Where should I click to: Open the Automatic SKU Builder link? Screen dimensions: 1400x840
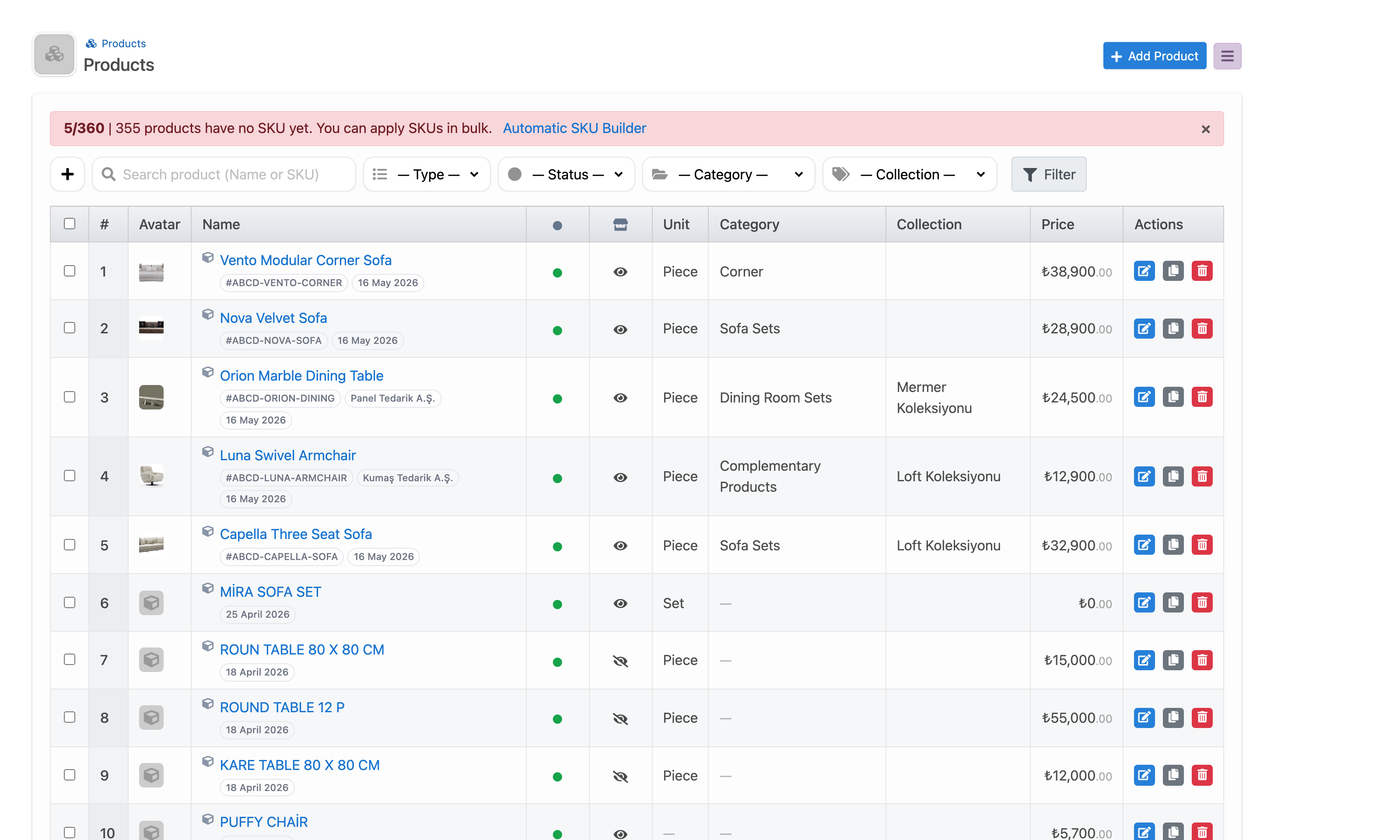(x=574, y=129)
